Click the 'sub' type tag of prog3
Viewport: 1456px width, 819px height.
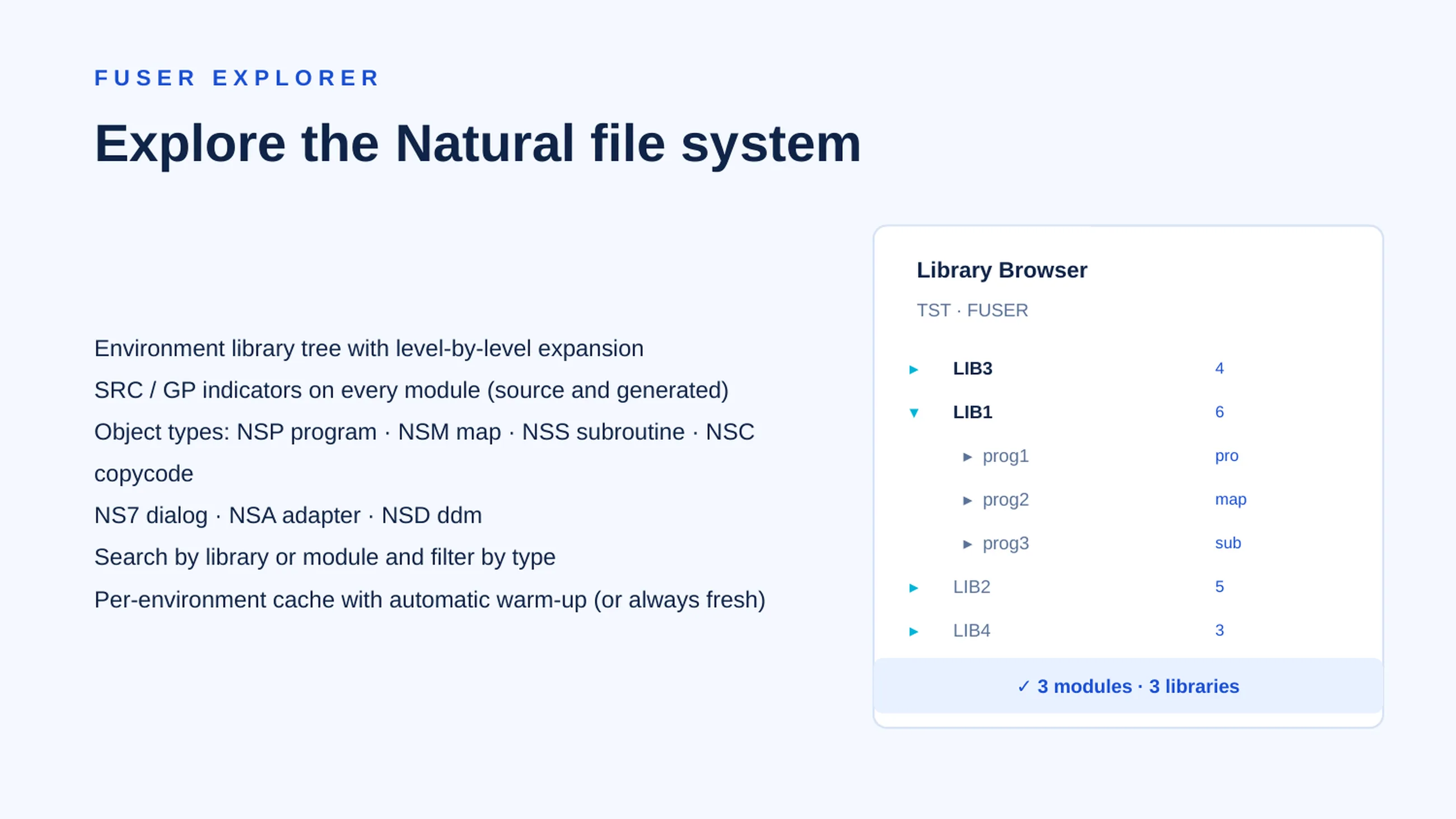click(x=1228, y=543)
